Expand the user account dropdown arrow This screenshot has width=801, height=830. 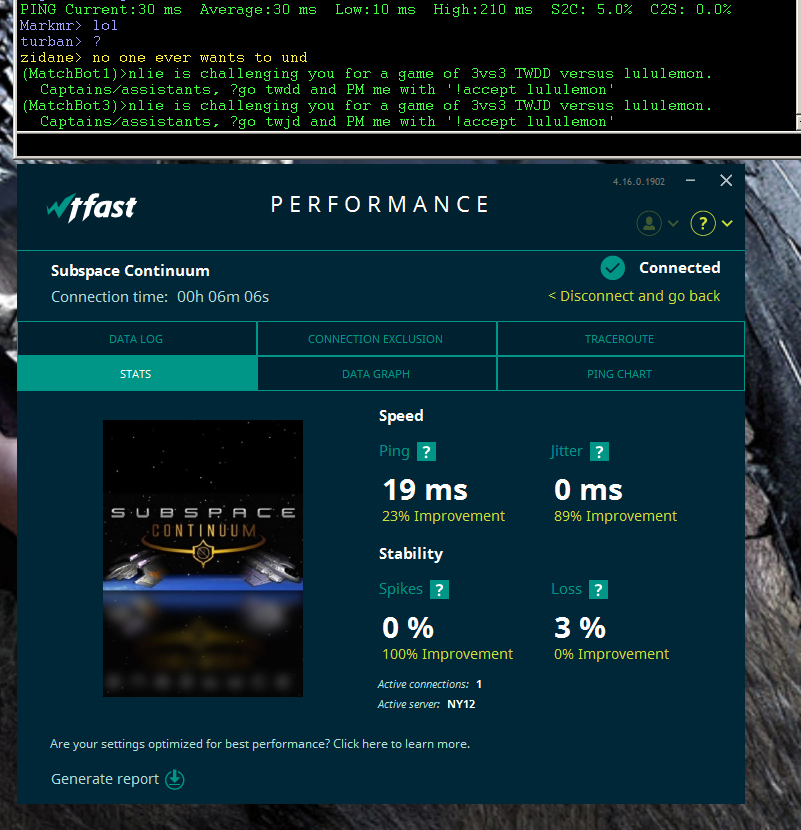click(674, 224)
